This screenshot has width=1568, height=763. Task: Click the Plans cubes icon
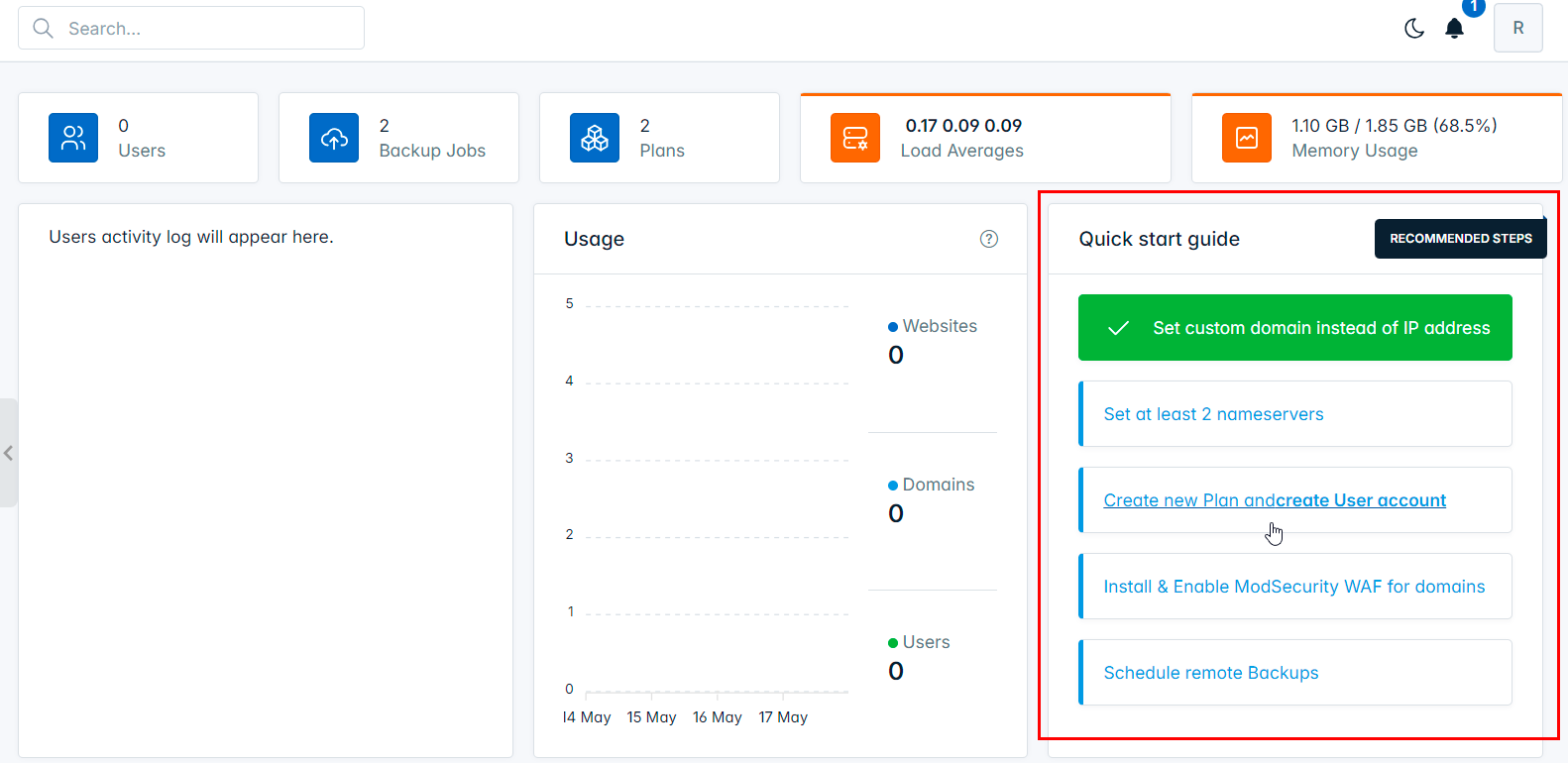(595, 138)
